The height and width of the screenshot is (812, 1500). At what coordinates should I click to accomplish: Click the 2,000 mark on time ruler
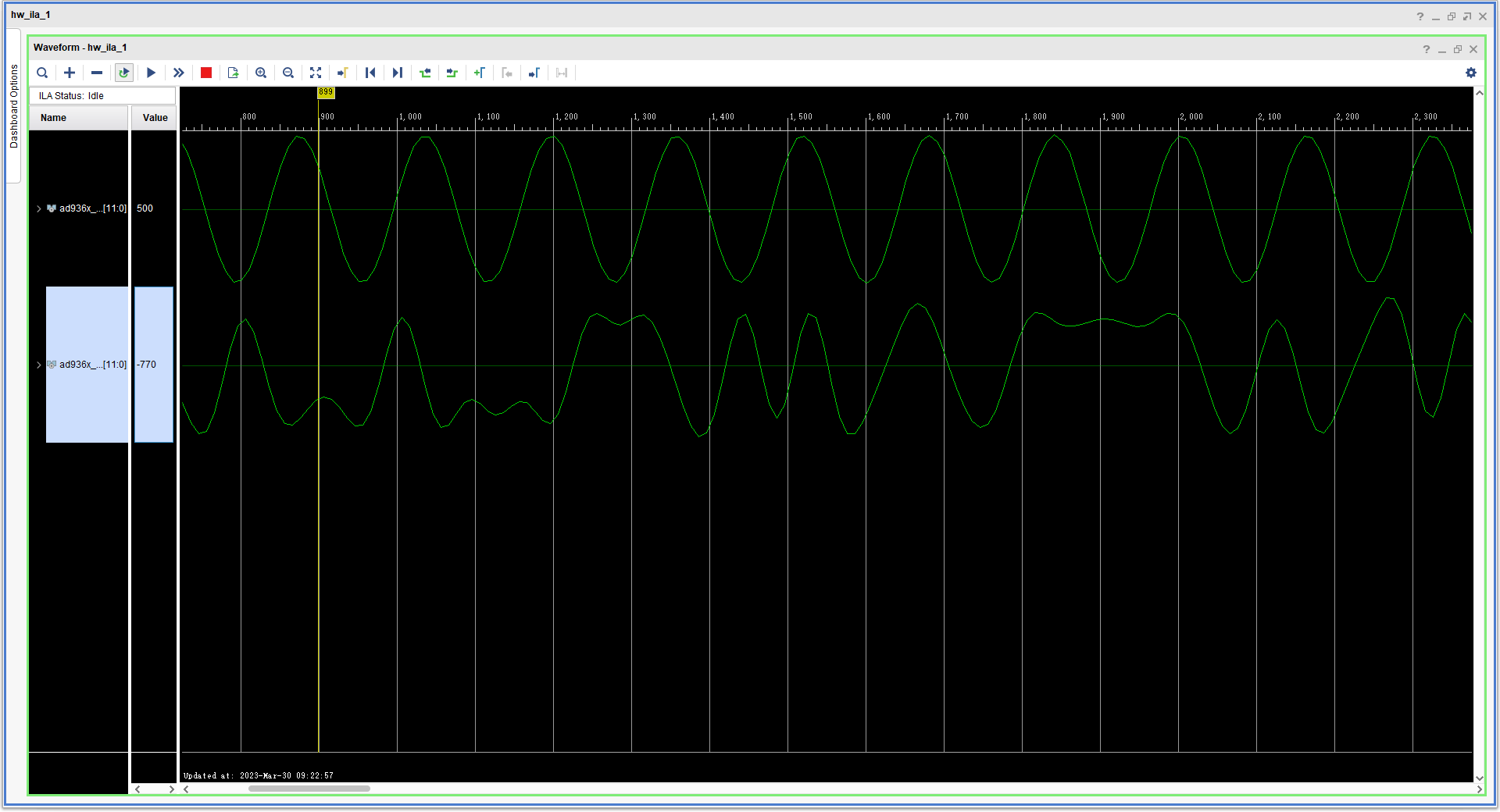coord(1191,116)
